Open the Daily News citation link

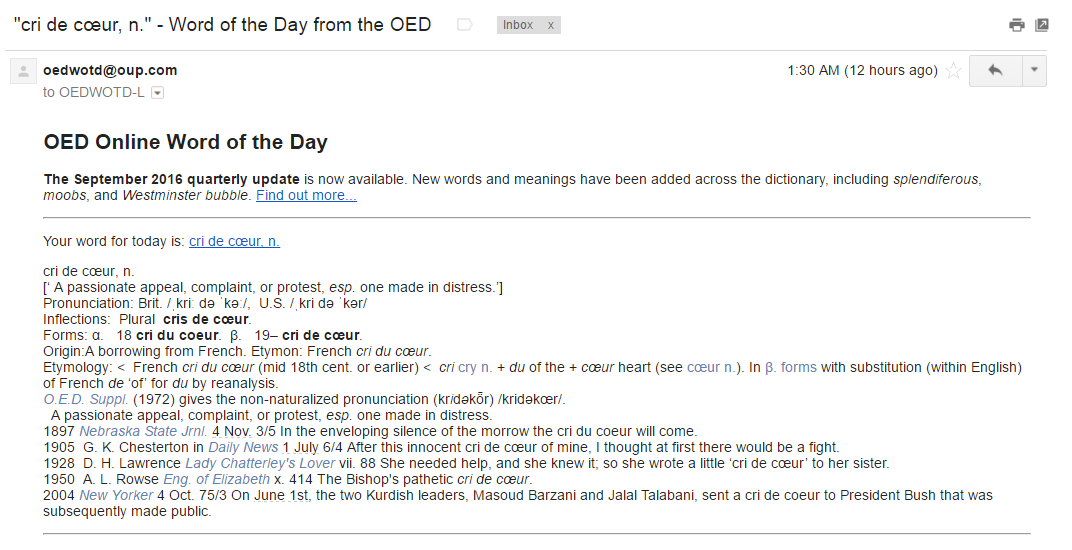point(243,447)
